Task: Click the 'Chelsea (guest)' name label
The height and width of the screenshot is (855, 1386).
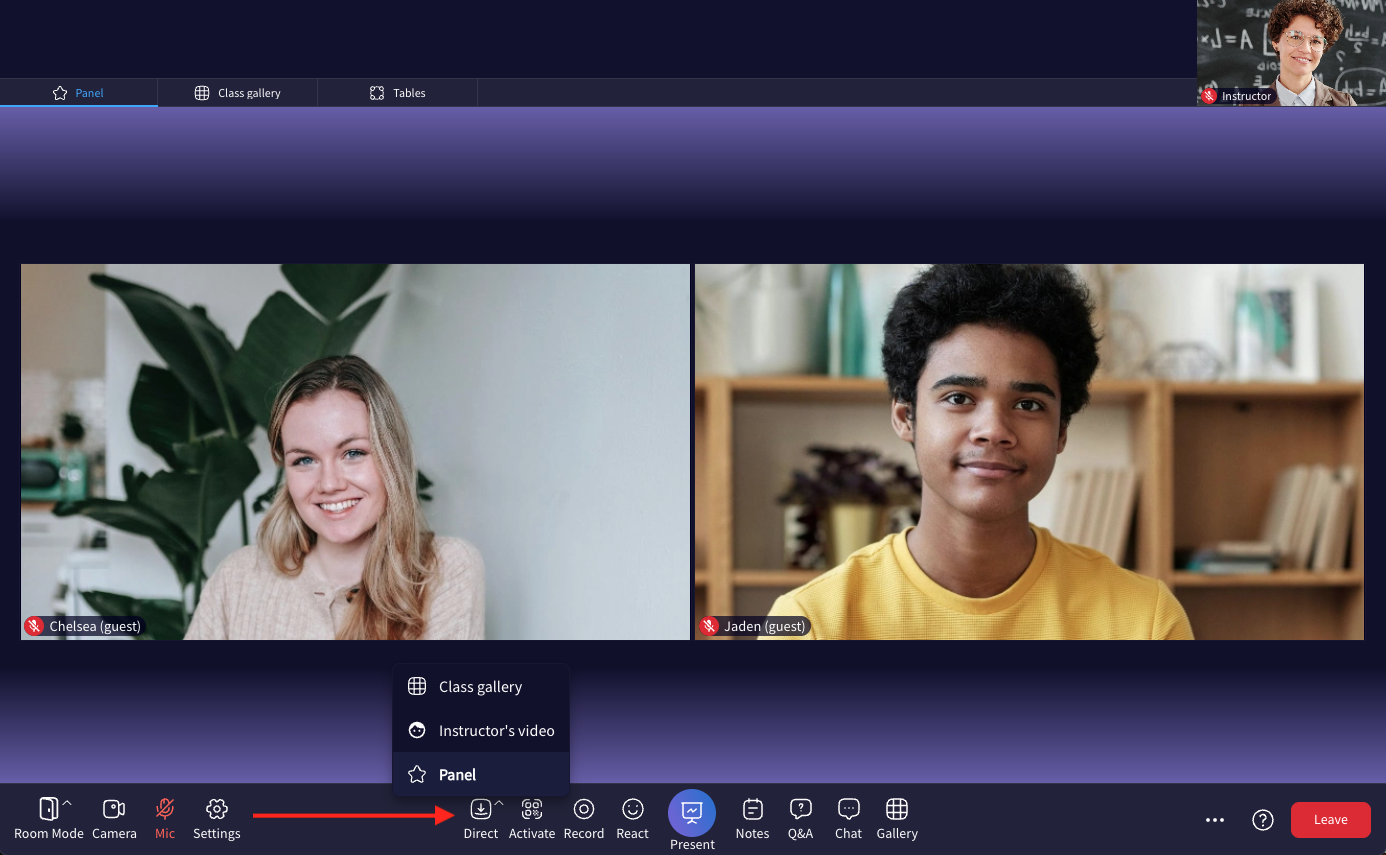Action: [95, 627]
